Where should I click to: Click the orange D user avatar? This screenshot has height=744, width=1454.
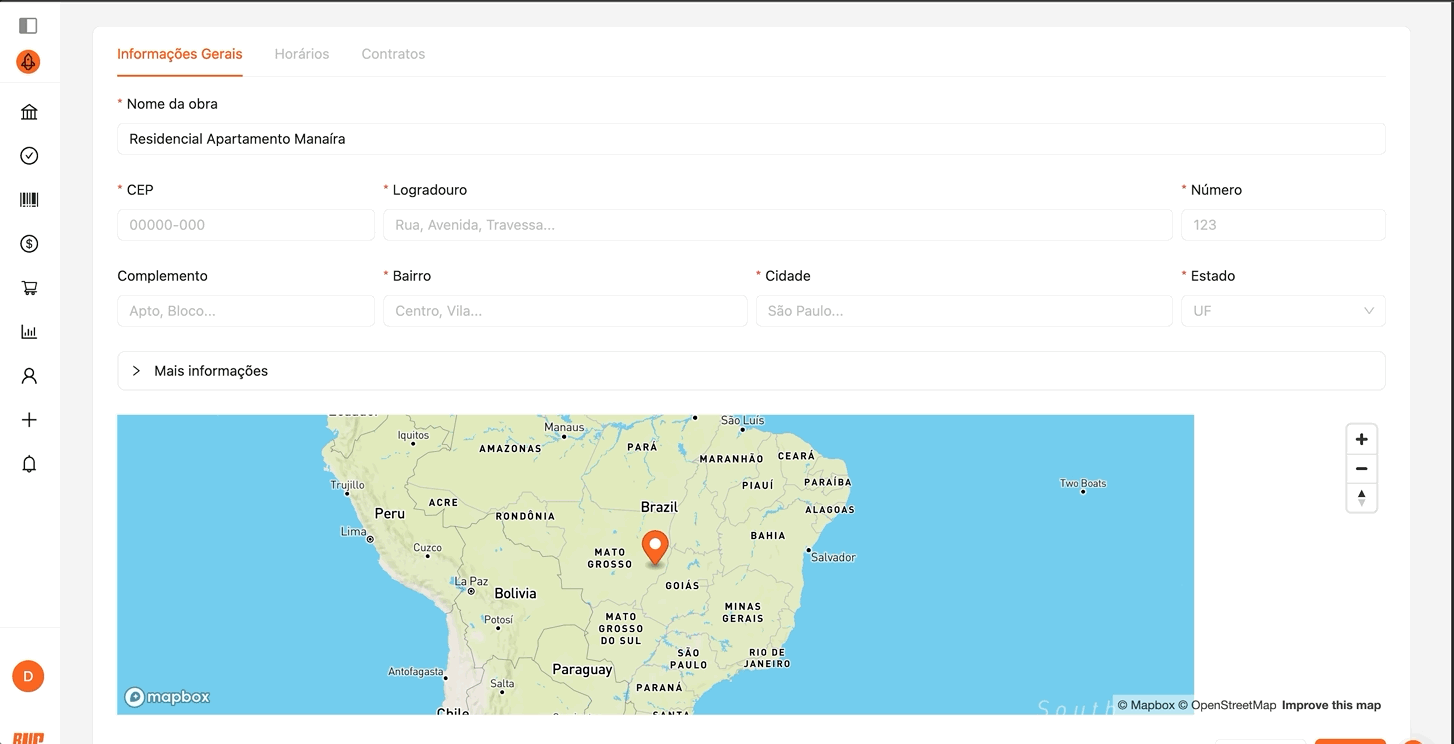28,676
